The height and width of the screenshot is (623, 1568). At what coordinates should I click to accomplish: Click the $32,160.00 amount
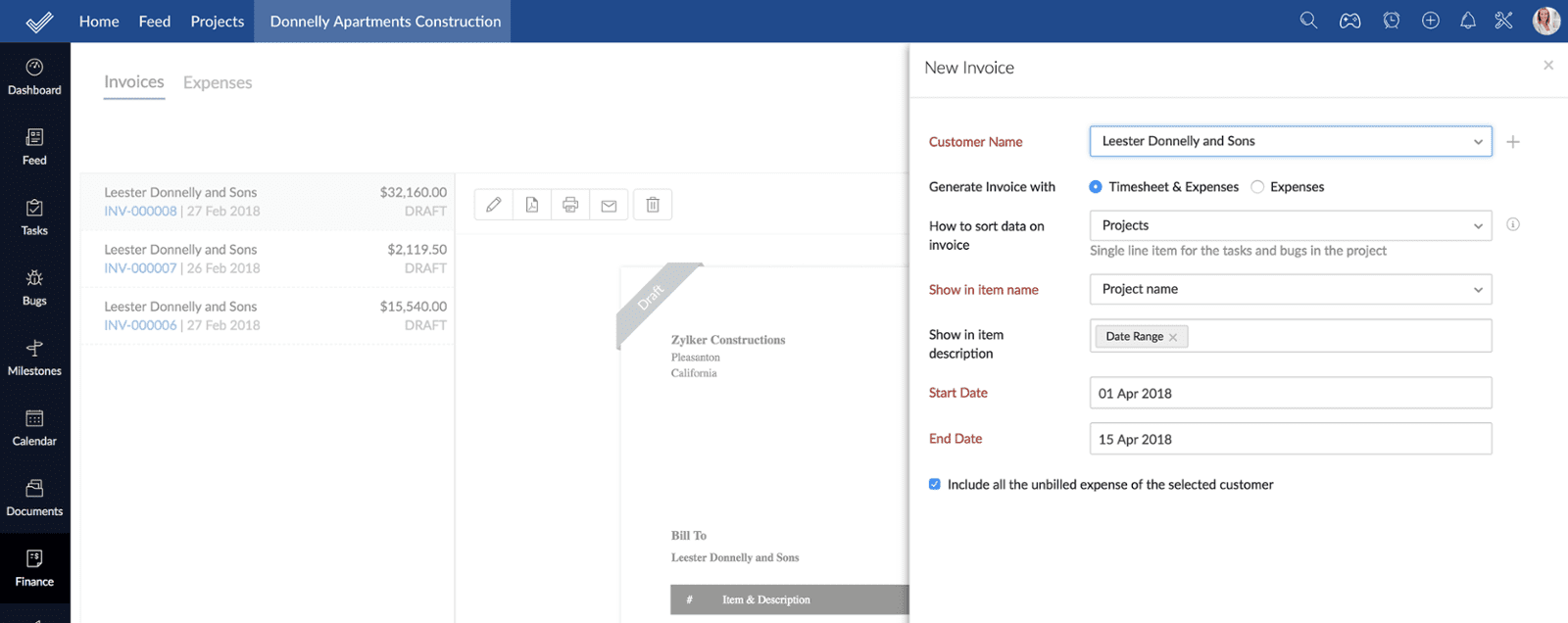coord(413,192)
